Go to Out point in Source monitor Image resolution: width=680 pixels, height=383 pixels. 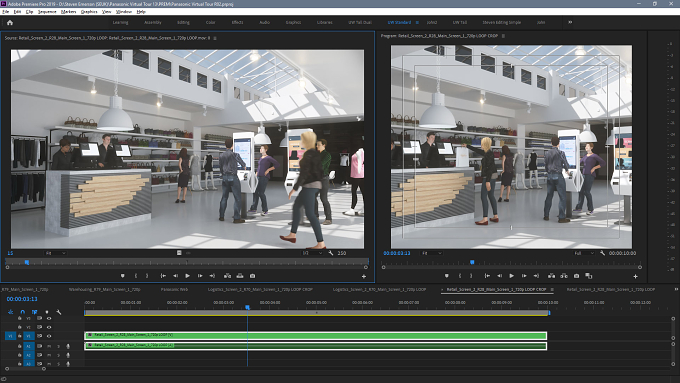tap(212, 276)
